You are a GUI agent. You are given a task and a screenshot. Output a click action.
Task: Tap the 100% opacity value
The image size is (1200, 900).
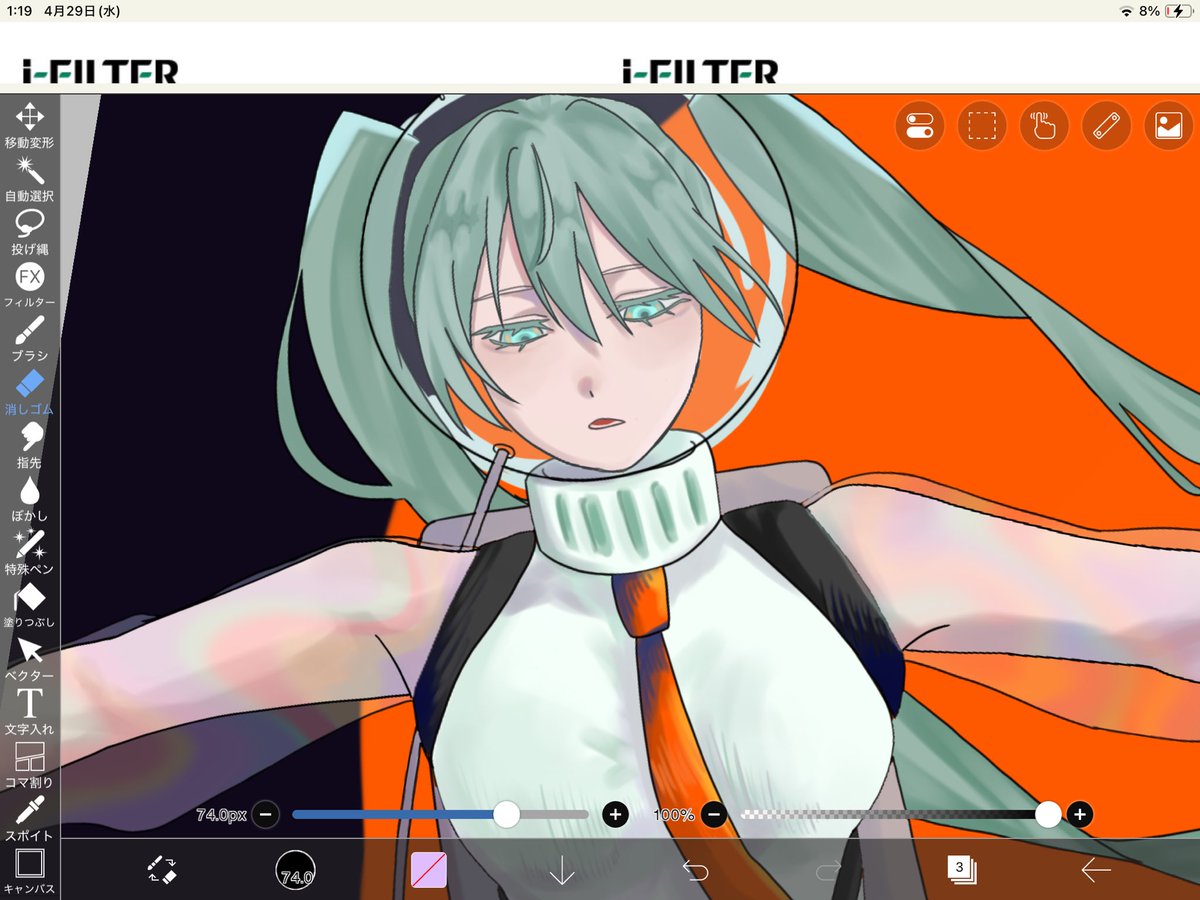pyautogui.click(x=674, y=815)
